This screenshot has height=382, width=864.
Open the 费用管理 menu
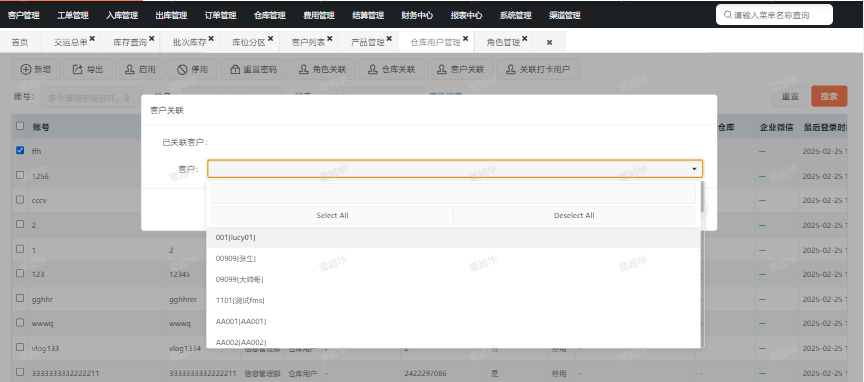point(318,15)
